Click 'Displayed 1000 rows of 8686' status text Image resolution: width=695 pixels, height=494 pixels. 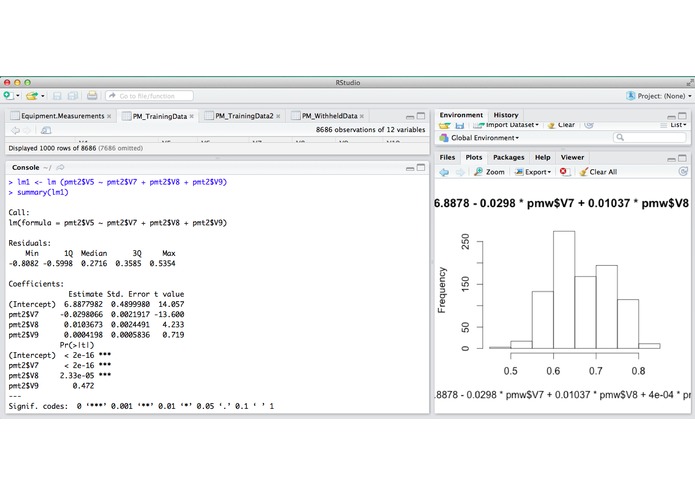tap(76, 148)
